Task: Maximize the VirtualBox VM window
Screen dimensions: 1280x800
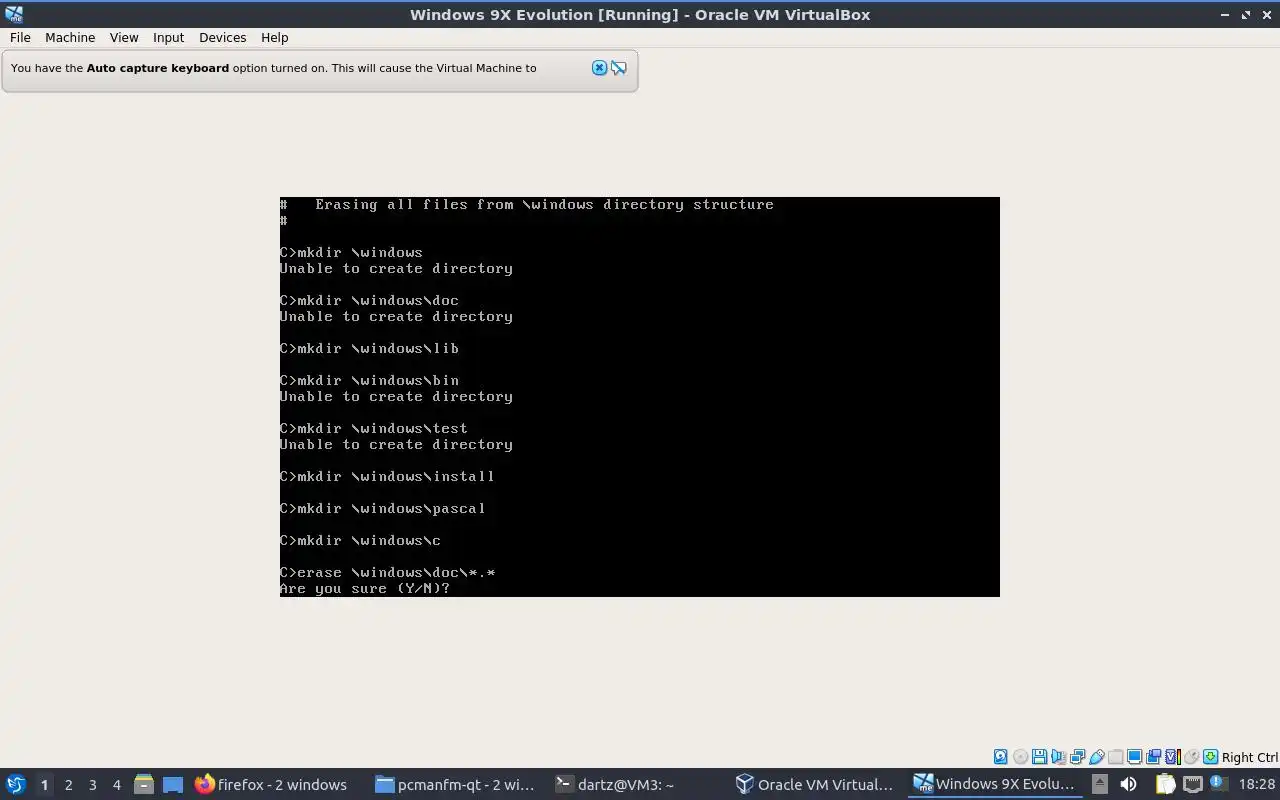Action: pyautogui.click(x=1246, y=14)
